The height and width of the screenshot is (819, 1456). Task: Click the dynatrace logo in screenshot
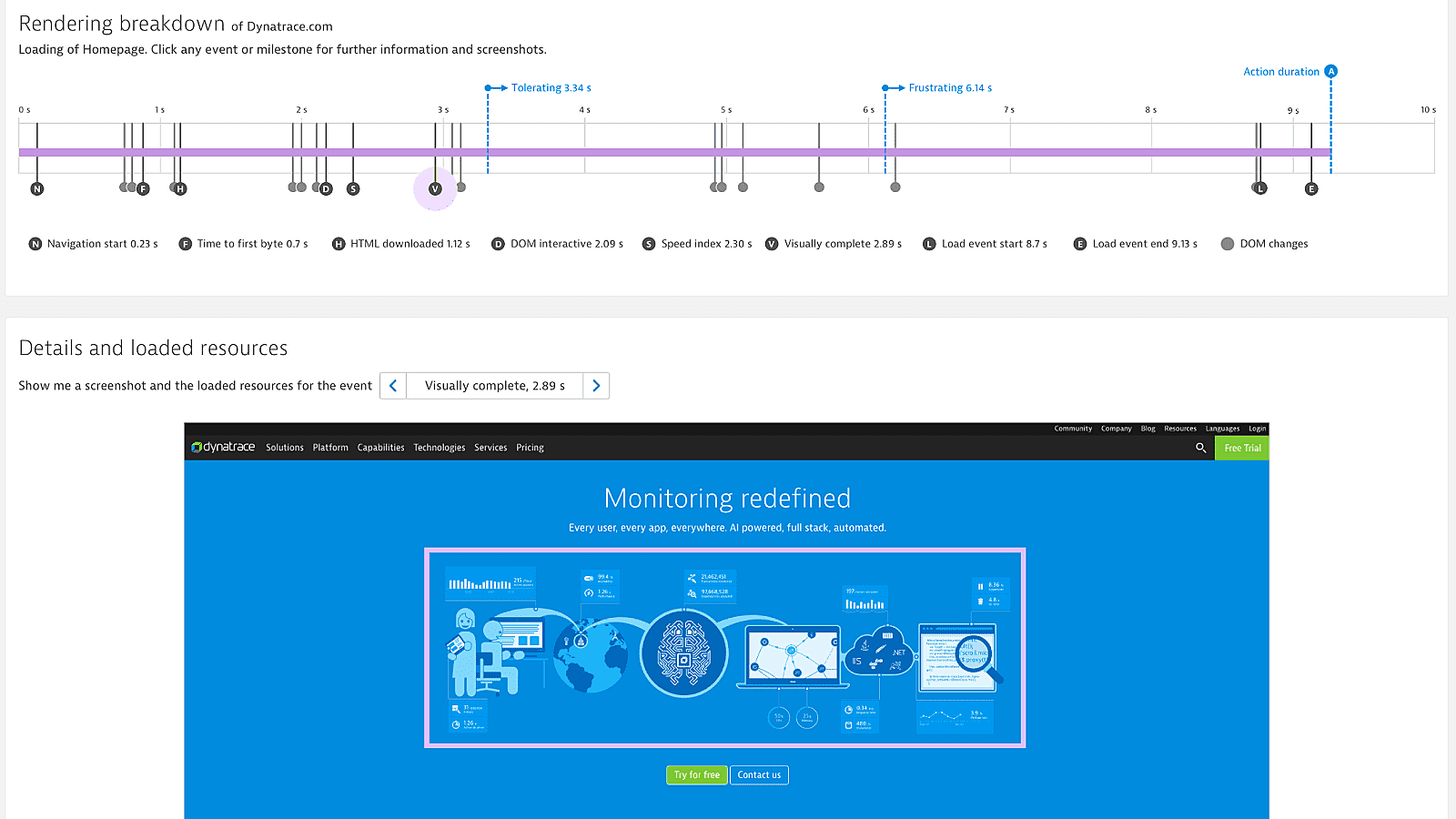coord(223,448)
